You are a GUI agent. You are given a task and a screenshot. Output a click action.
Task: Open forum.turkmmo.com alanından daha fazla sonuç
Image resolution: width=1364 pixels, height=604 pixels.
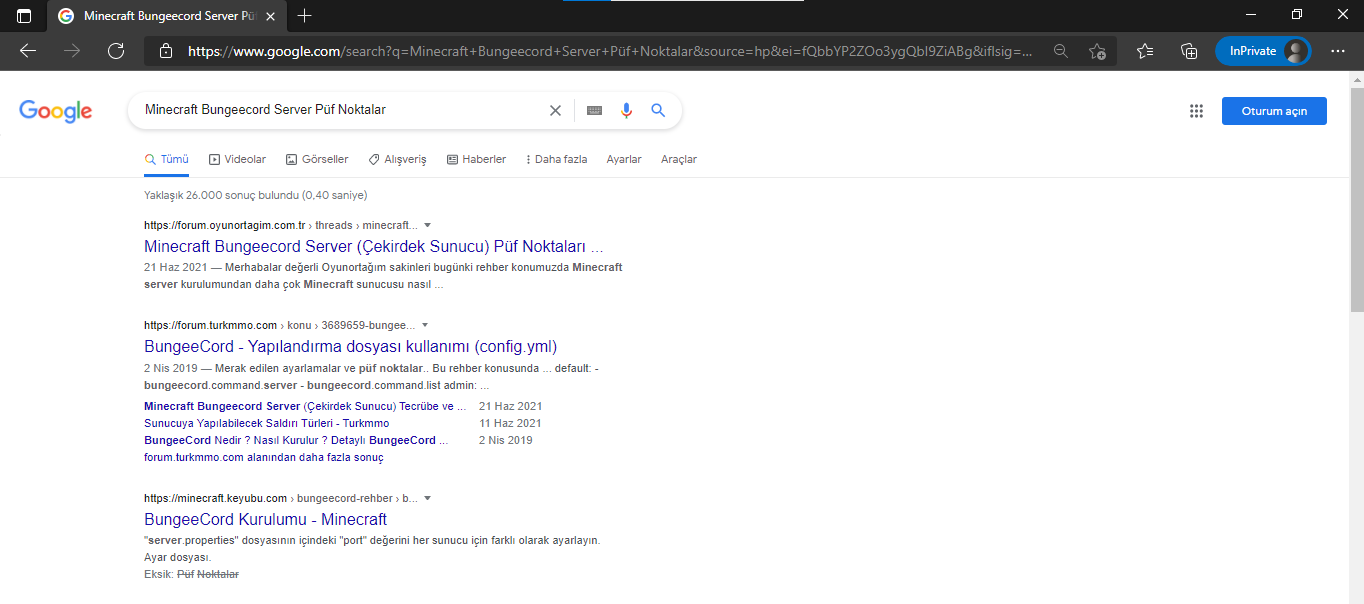click(x=264, y=457)
